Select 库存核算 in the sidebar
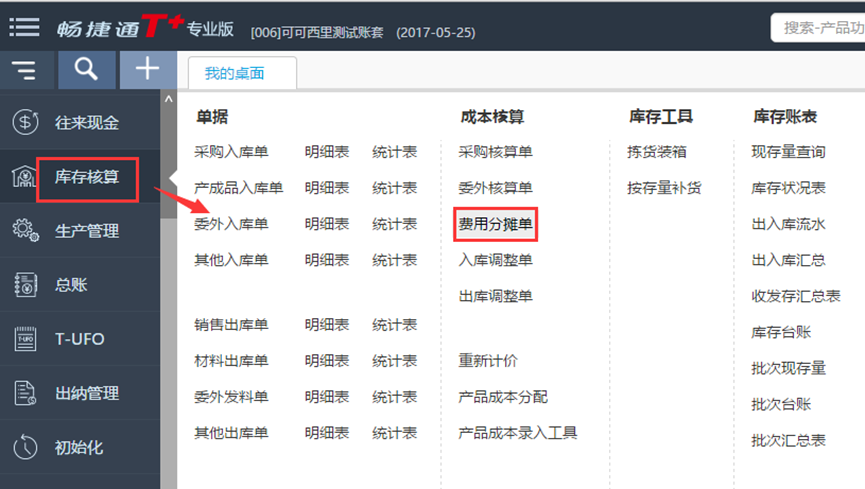This screenshot has height=489, width=865. click(87, 177)
